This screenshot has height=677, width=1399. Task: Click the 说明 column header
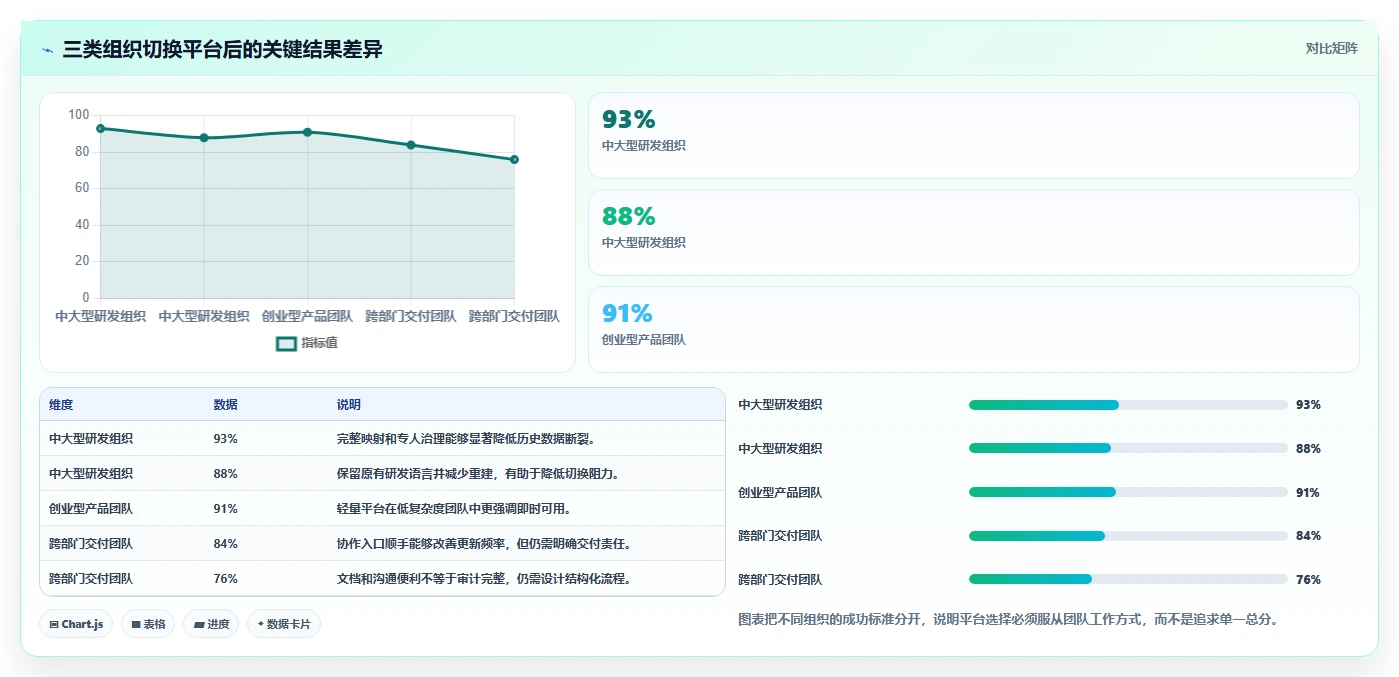tap(349, 405)
